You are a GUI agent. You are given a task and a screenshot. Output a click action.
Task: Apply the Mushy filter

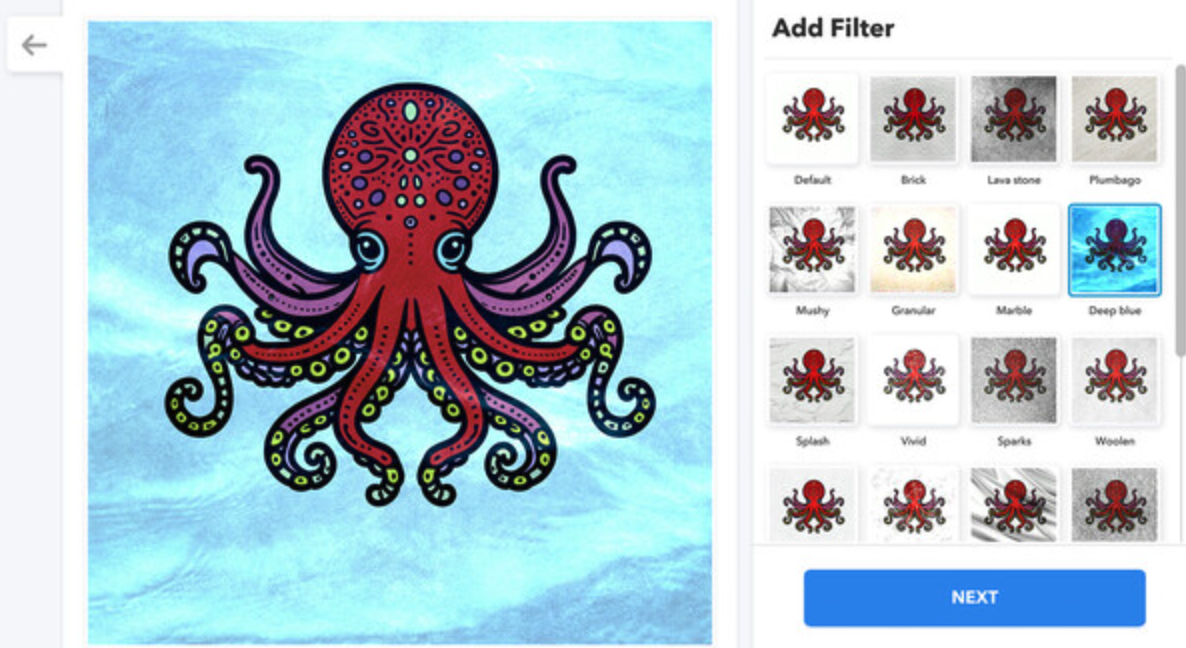(x=812, y=250)
